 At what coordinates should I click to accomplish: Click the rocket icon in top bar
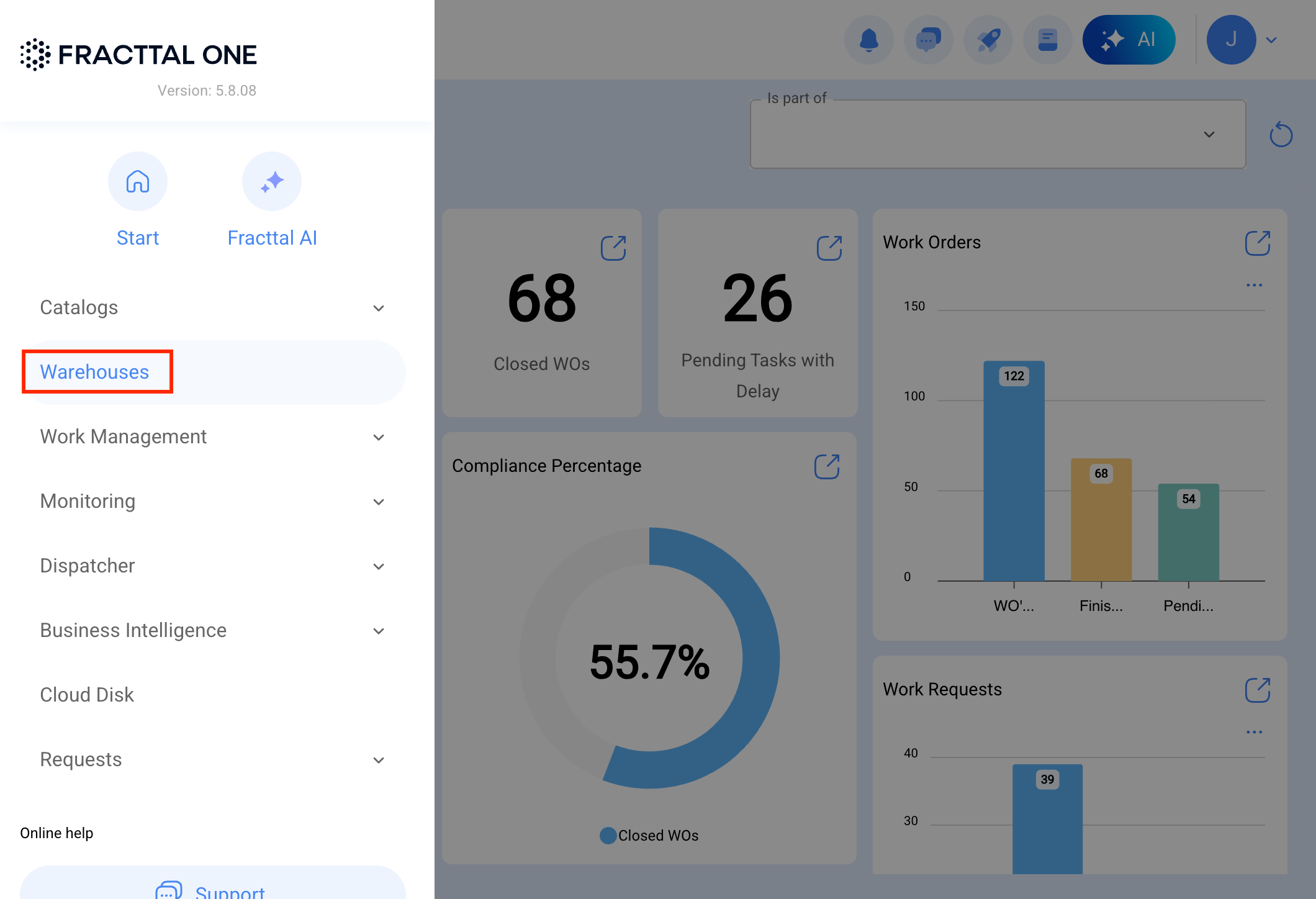(988, 40)
